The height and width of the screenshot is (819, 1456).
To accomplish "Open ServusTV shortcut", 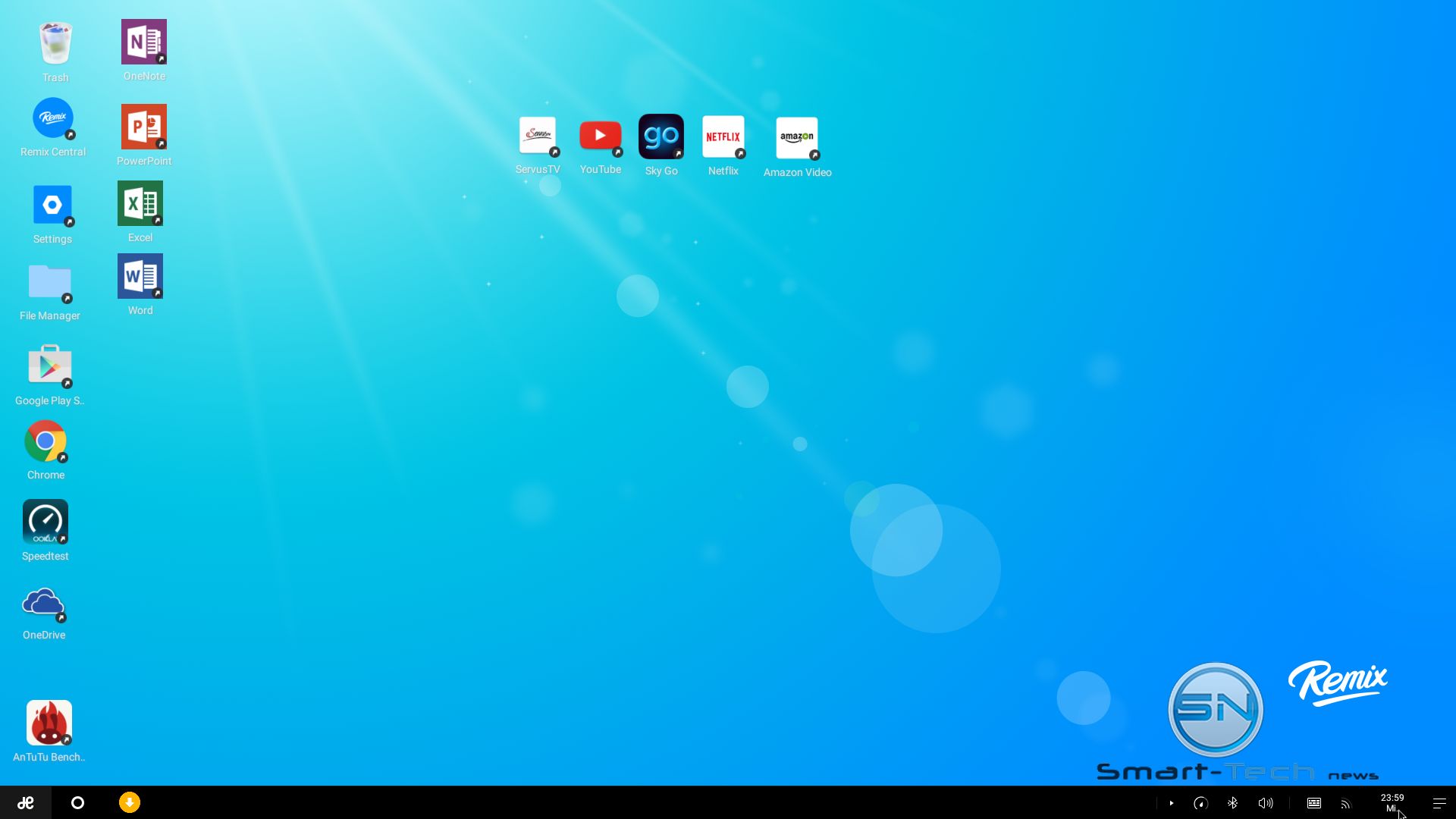I will point(538,136).
